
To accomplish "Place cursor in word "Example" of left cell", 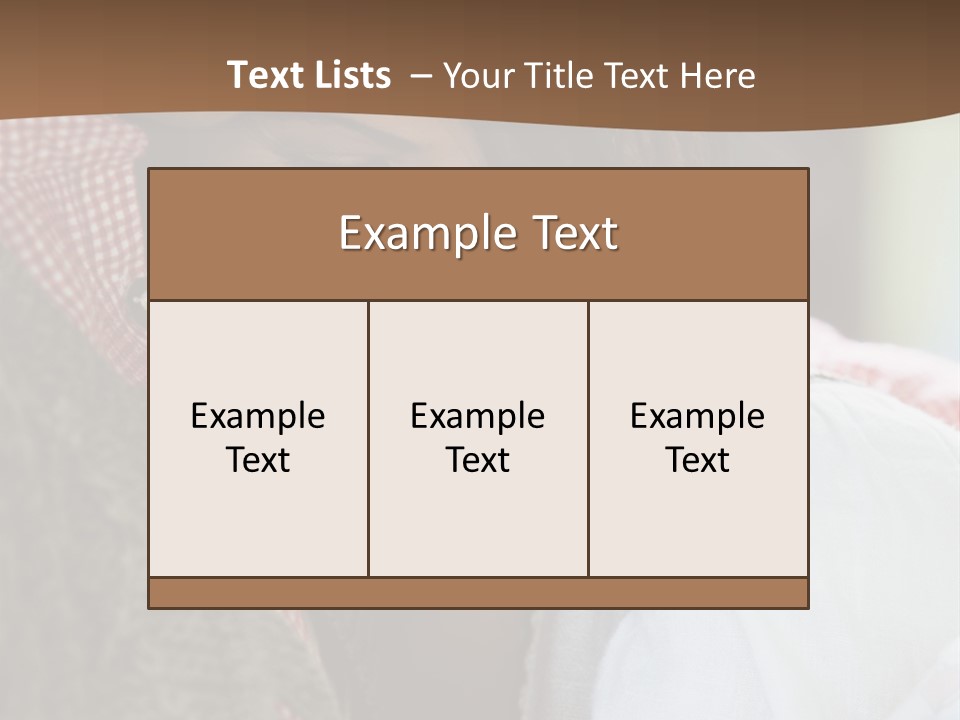I will tap(258, 417).
